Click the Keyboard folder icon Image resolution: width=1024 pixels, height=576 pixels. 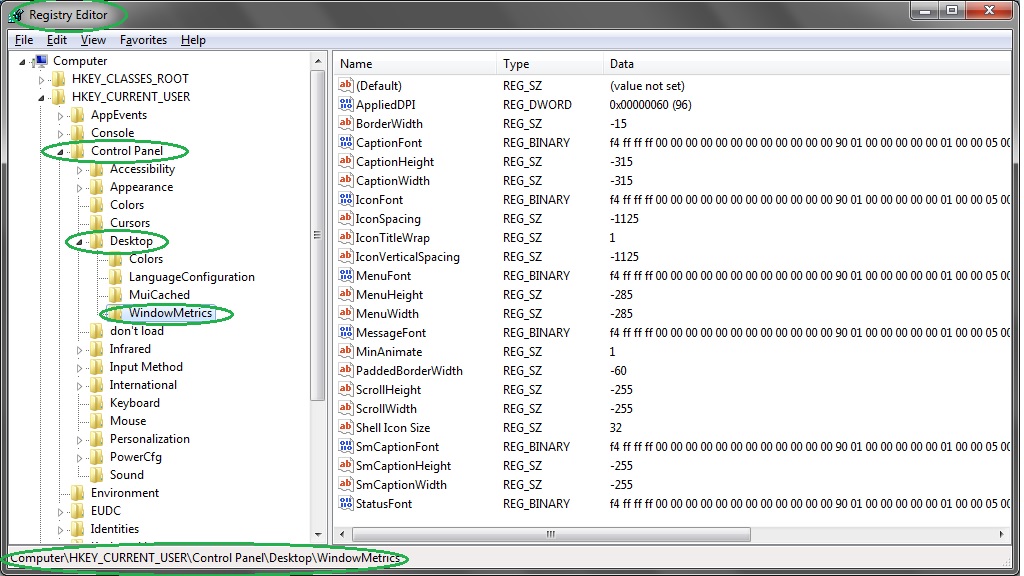tap(97, 403)
